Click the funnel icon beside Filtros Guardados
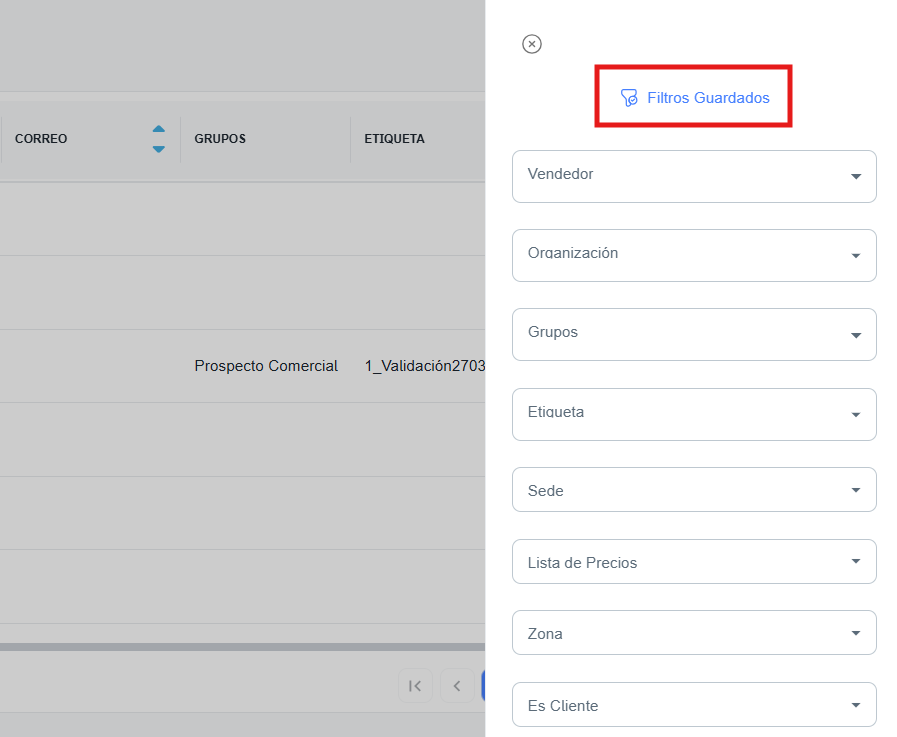This screenshot has height=737, width=897. click(629, 98)
